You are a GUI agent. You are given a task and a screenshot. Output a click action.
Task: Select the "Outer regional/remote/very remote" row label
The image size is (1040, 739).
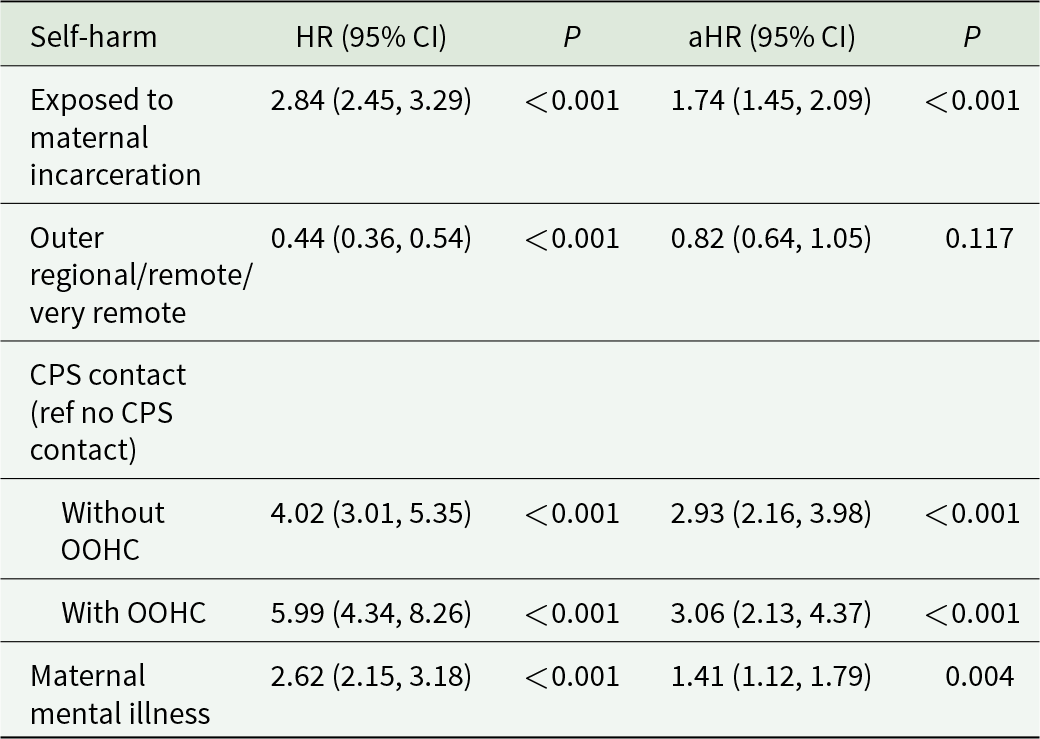click(x=140, y=275)
